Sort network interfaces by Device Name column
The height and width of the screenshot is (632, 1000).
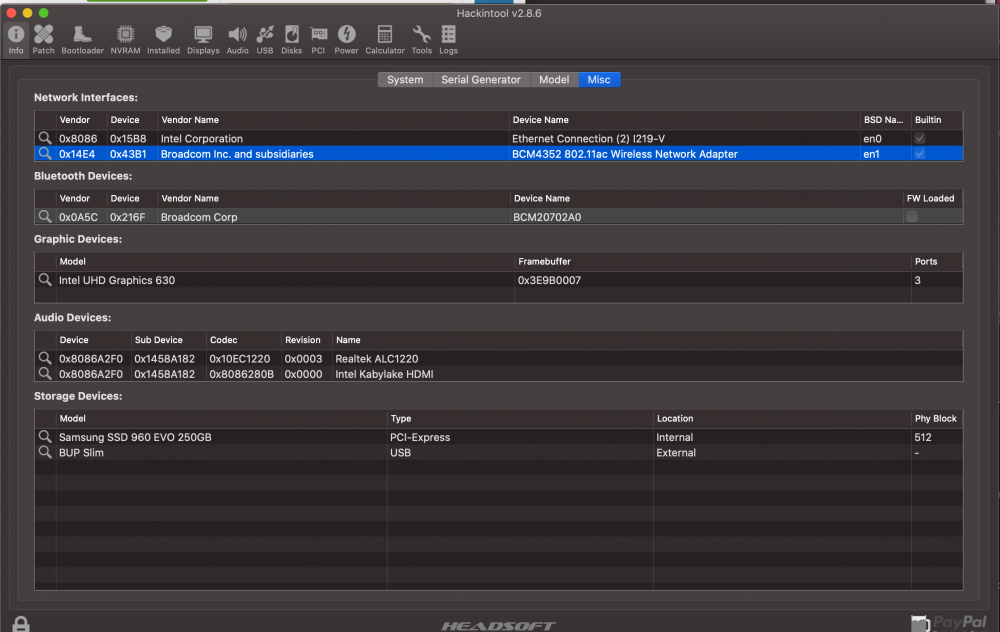coord(684,120)
